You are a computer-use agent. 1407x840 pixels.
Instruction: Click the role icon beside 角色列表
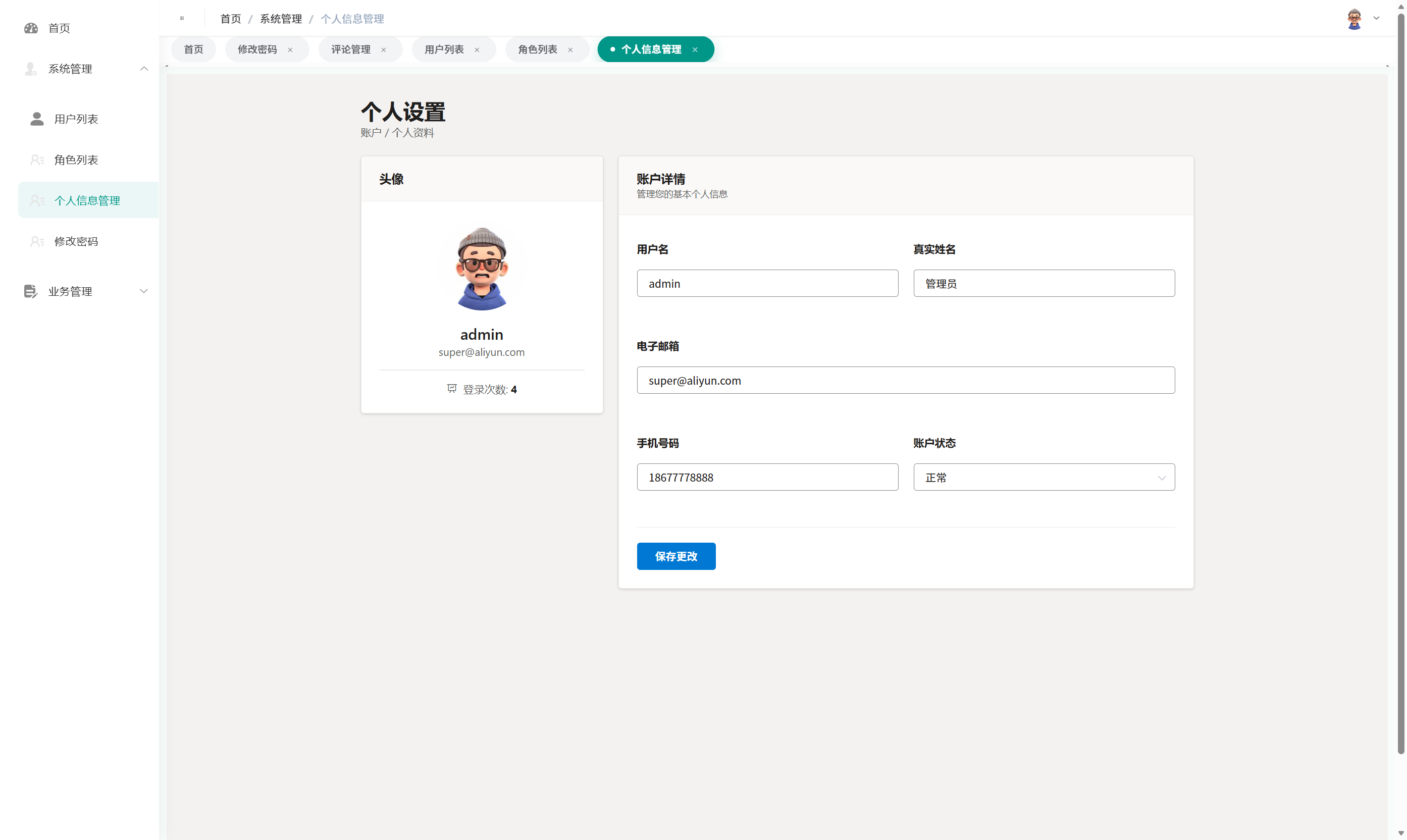[37, 160]
